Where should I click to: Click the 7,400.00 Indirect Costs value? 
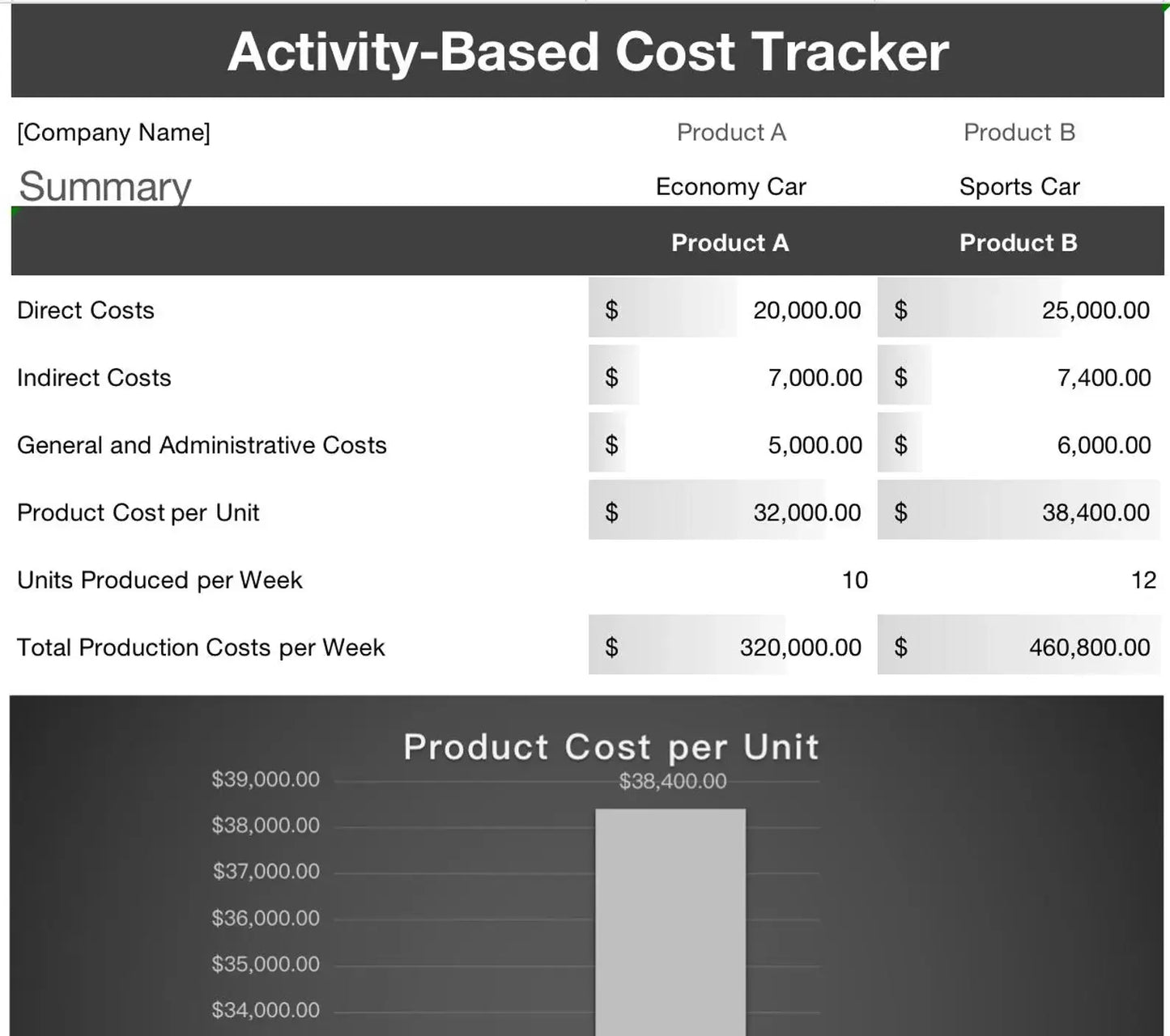coord(1103,377)
